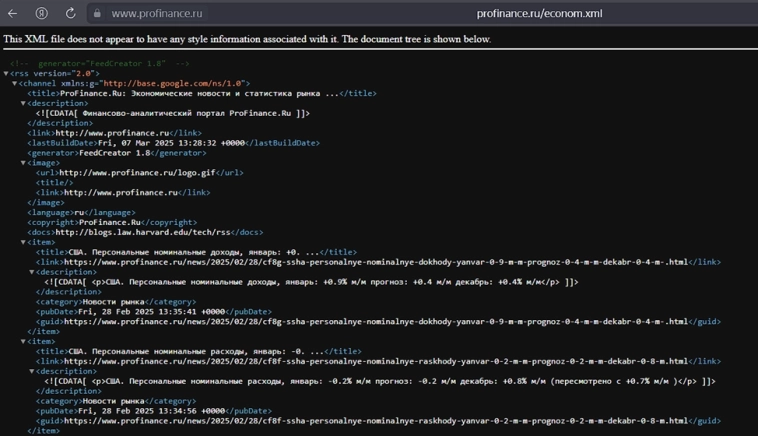Click the CDATA text about расходы -0.2% м/м

click(x=379, y=381)
